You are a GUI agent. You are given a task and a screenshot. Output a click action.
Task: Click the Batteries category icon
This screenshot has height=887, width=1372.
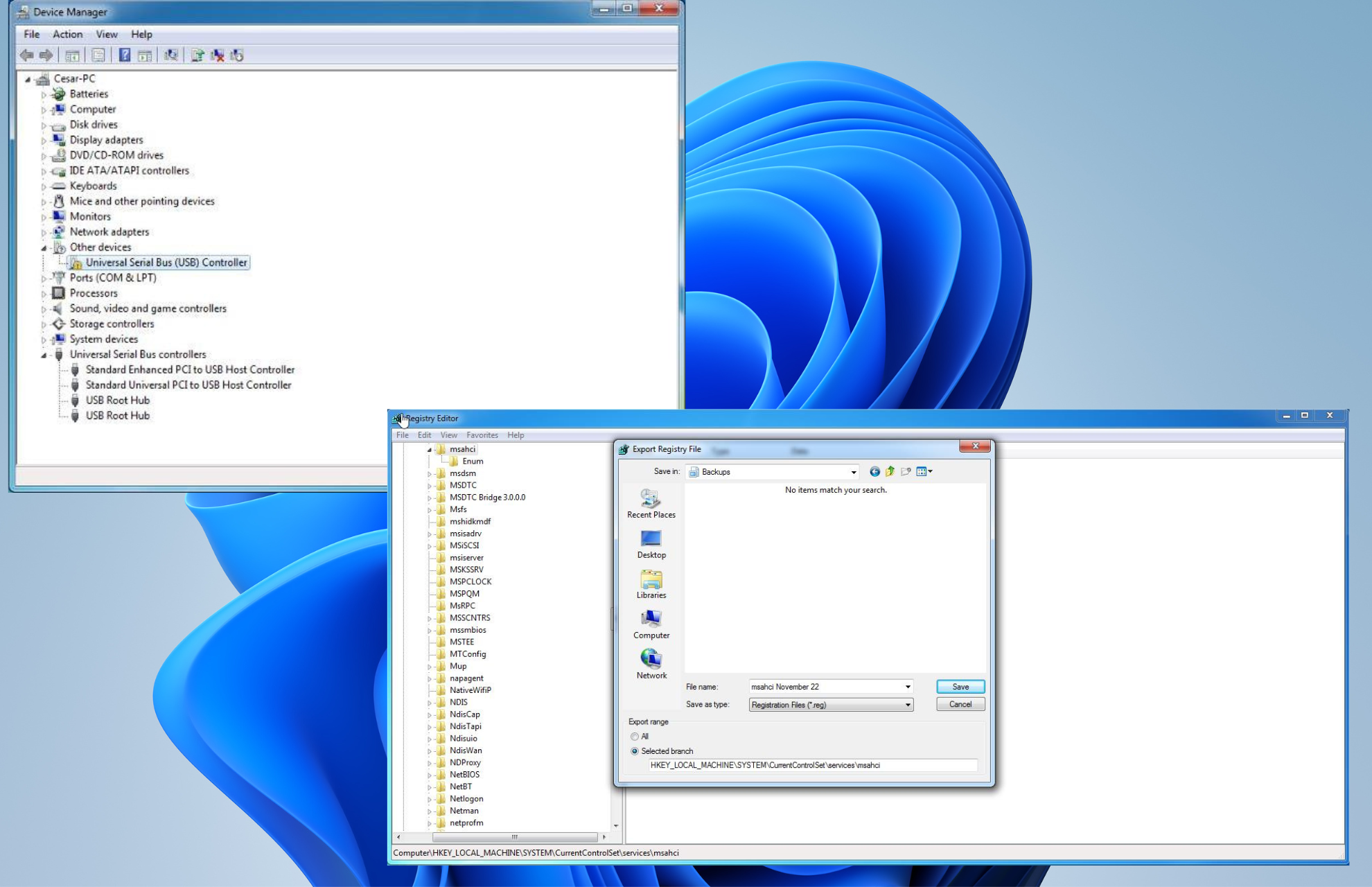[x=59, y=94]
